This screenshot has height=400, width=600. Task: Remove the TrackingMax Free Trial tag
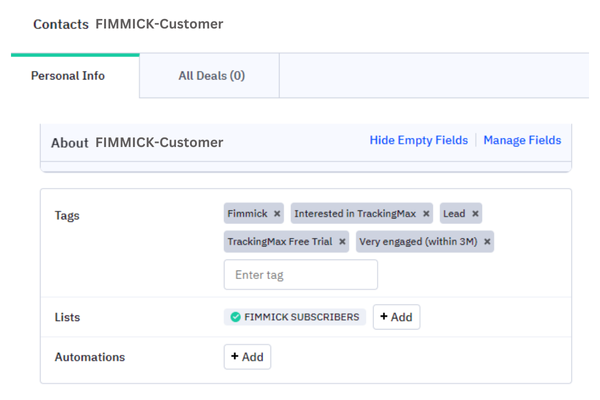pyautogui.click(x=342, y=242)
